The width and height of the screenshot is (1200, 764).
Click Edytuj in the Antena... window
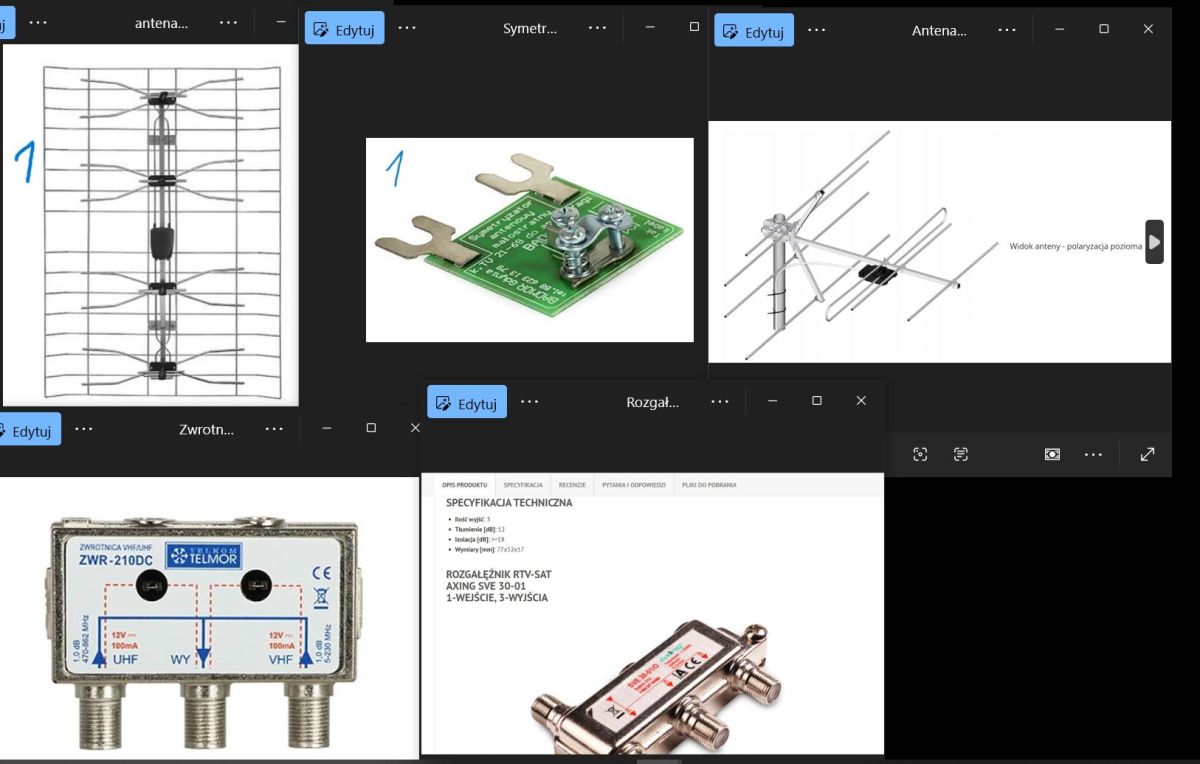pyautogui.click(x=754, y=31)
